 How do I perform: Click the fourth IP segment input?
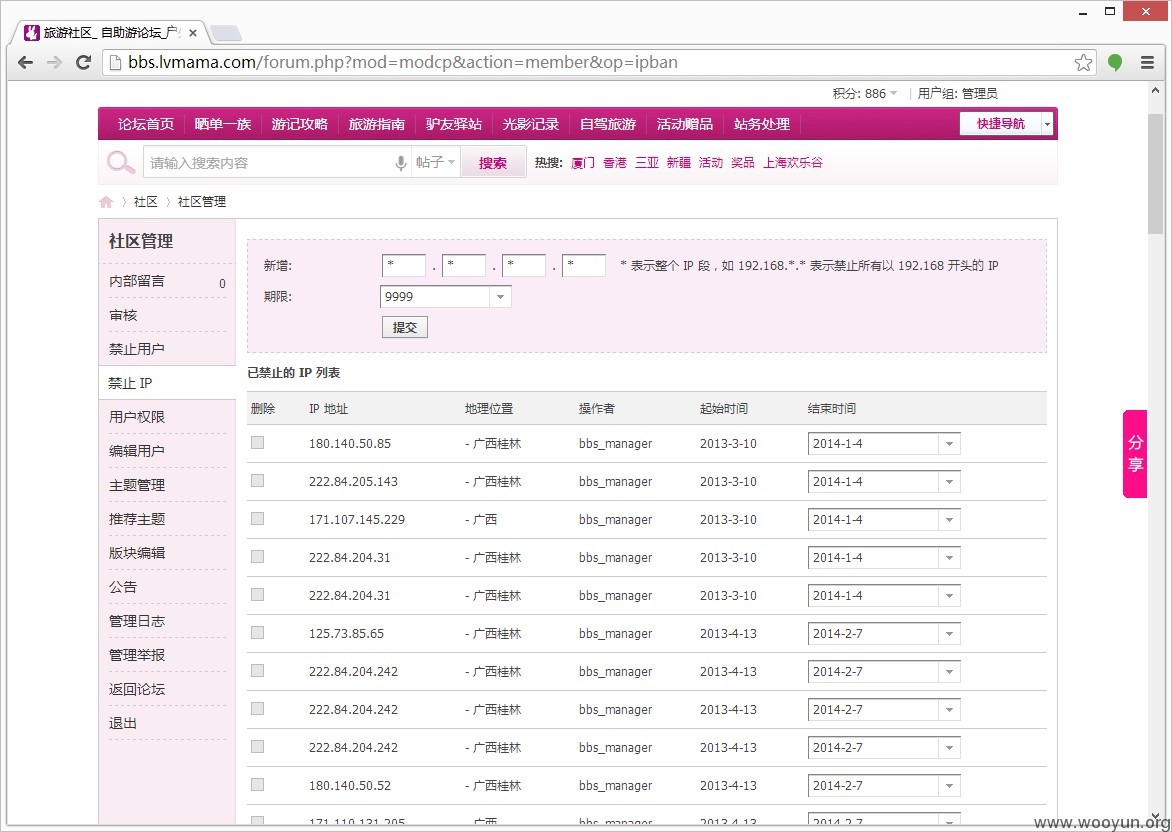[x=584, y=265]
